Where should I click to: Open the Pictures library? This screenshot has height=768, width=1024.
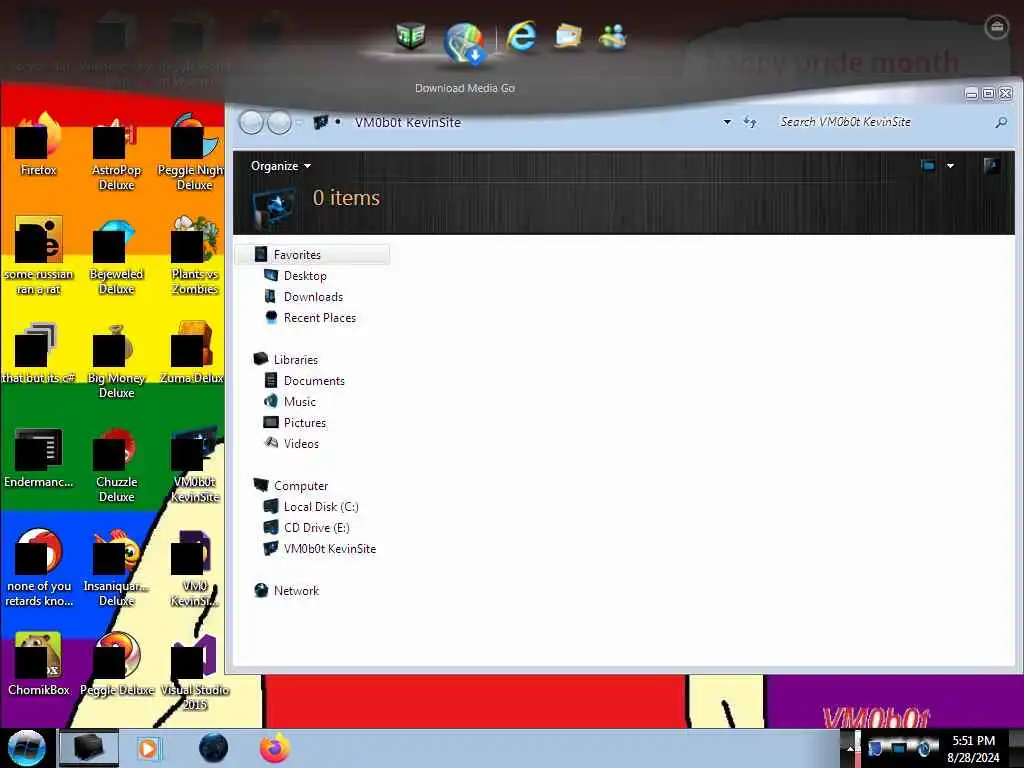(x=304, y=423)
